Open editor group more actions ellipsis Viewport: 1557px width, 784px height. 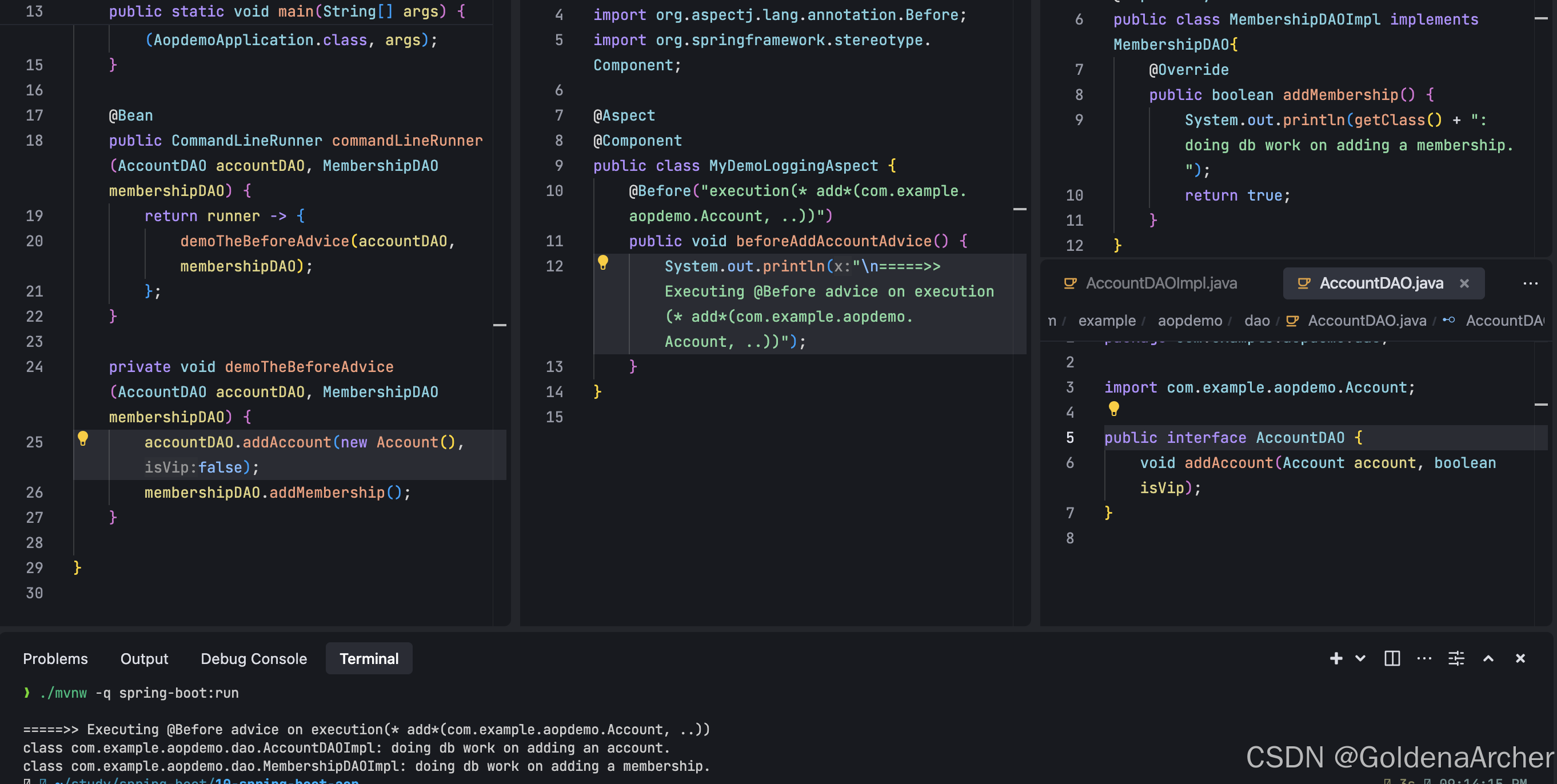pyautogui.click(x=1530, y=283)
